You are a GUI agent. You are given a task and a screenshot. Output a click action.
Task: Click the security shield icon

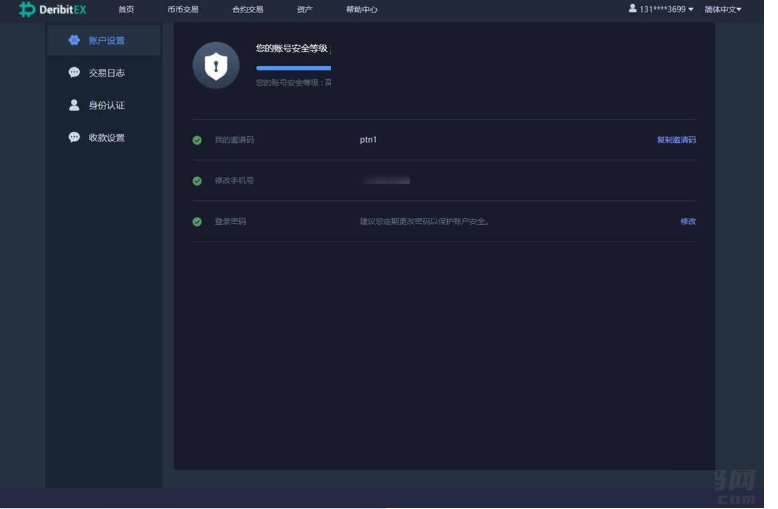click(216, 65)
